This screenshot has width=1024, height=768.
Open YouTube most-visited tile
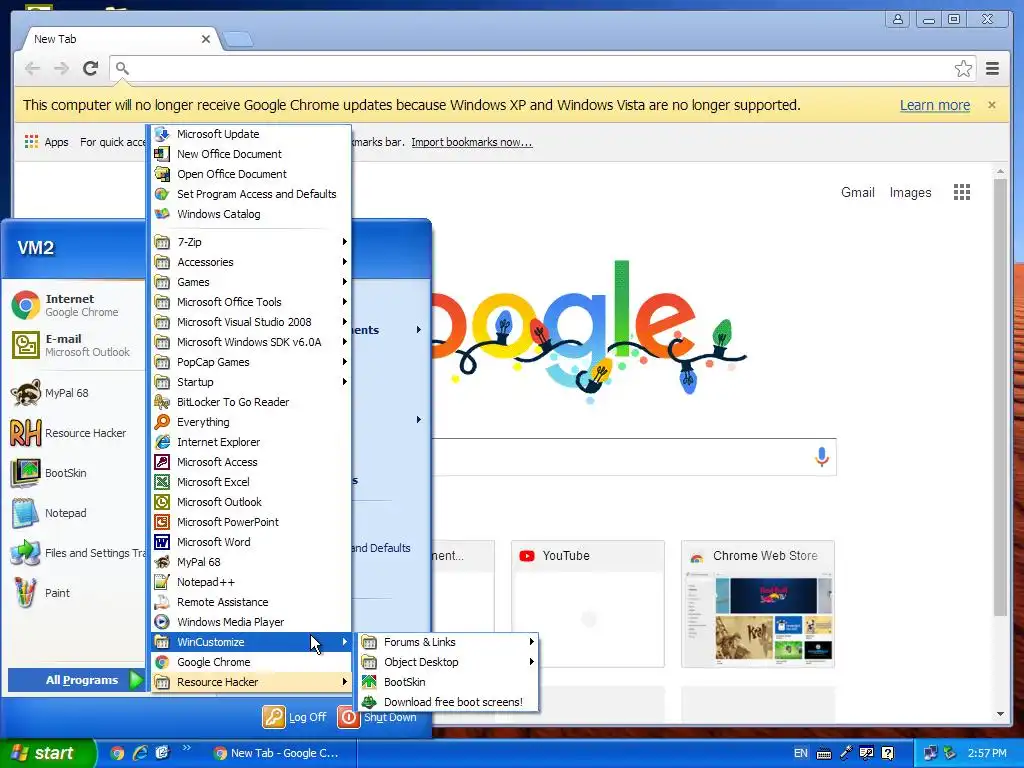click(588, 603)
